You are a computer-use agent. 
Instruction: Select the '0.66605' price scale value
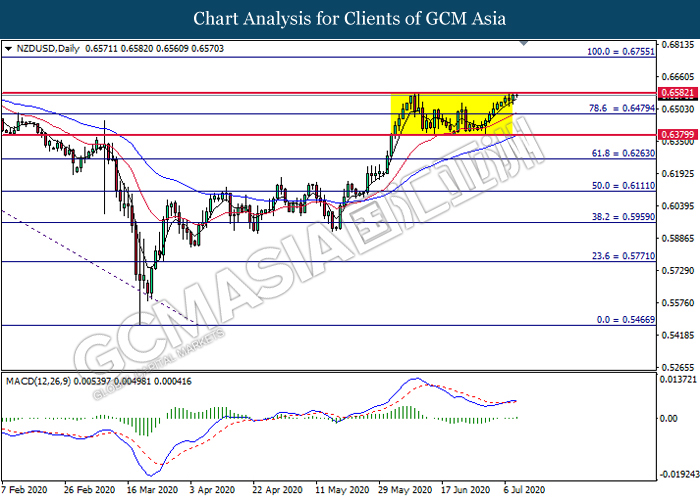click(x=678, y=77)
